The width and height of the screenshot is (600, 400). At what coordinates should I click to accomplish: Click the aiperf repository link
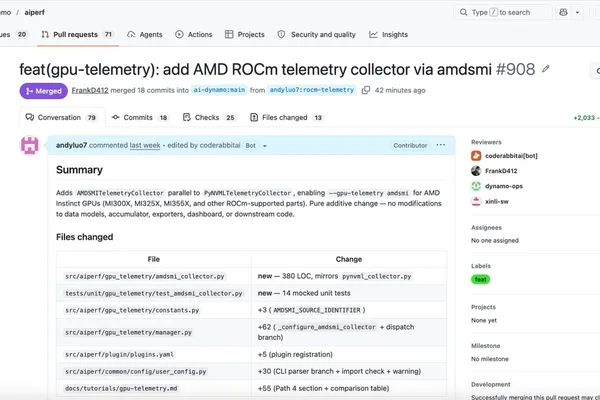click(34, 12)
